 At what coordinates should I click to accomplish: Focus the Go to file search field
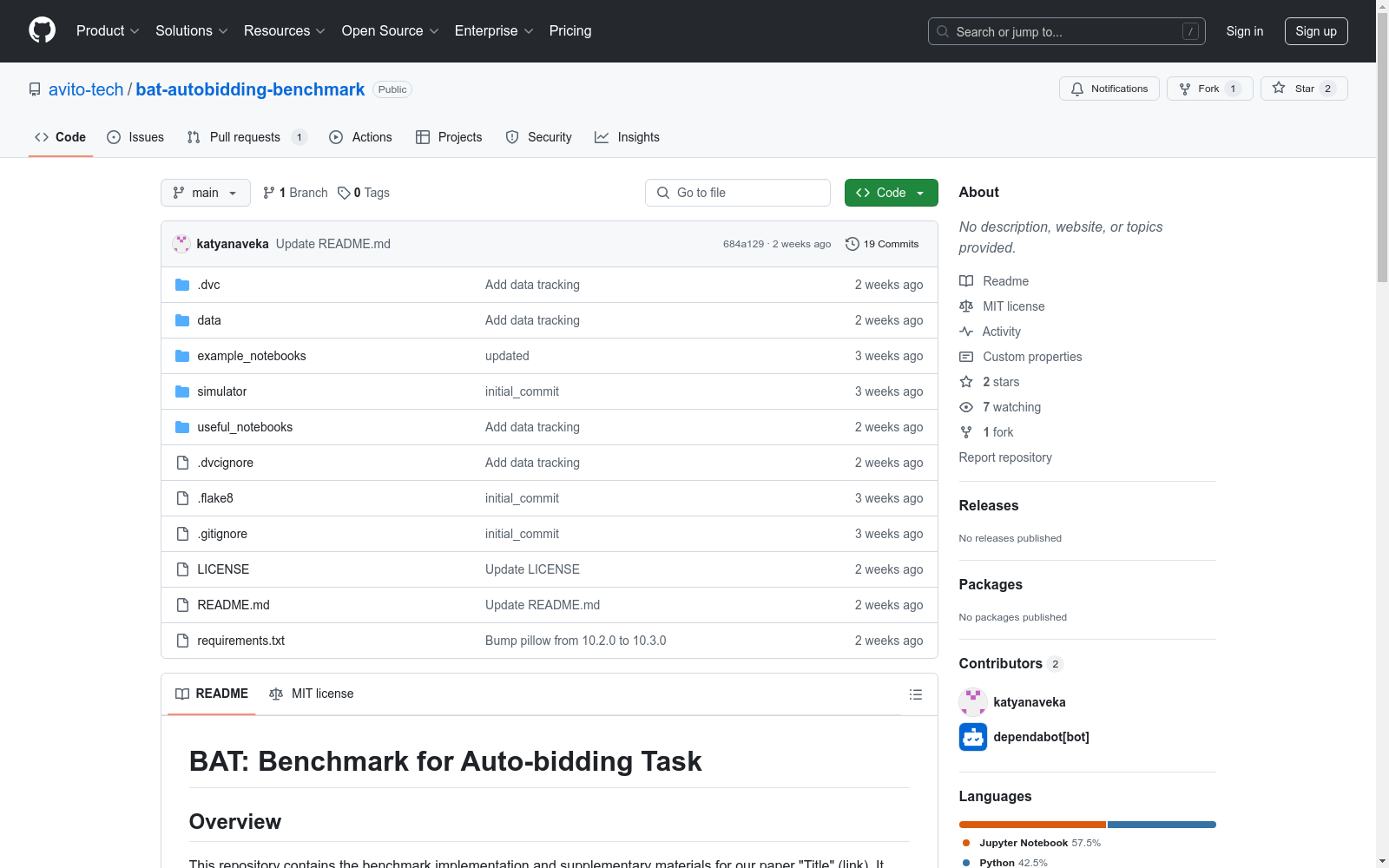738,193
